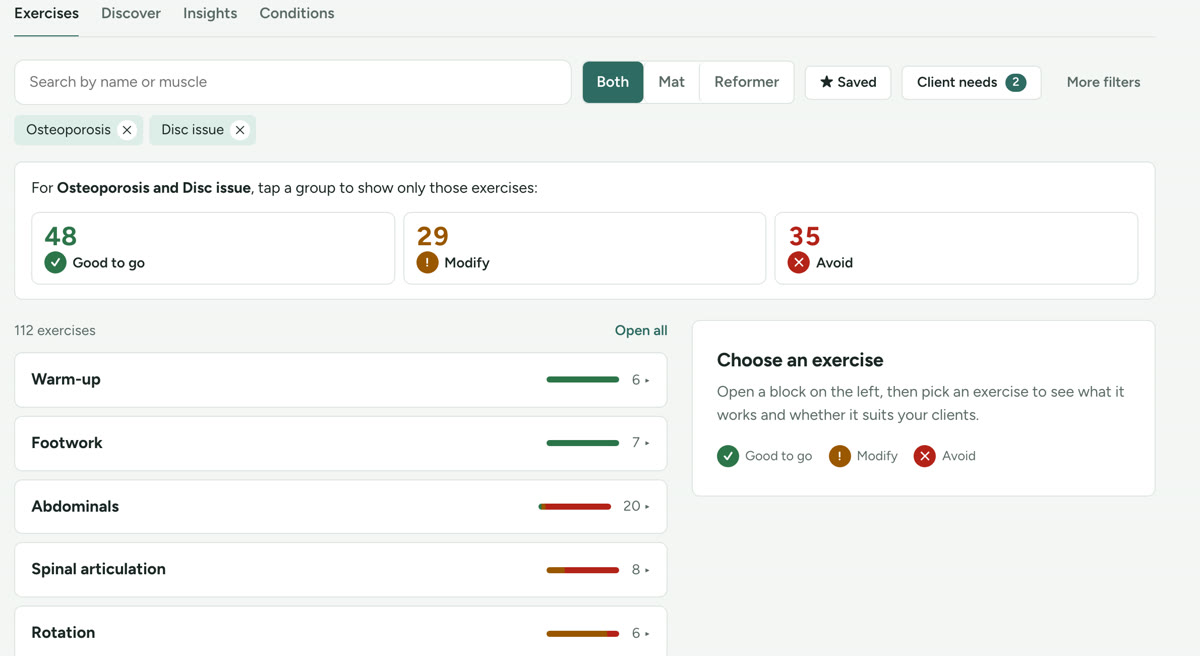This screenshot has height=656, width=1200.
Task: Expand the Abdominals exercise block
Action: point(340,506)
